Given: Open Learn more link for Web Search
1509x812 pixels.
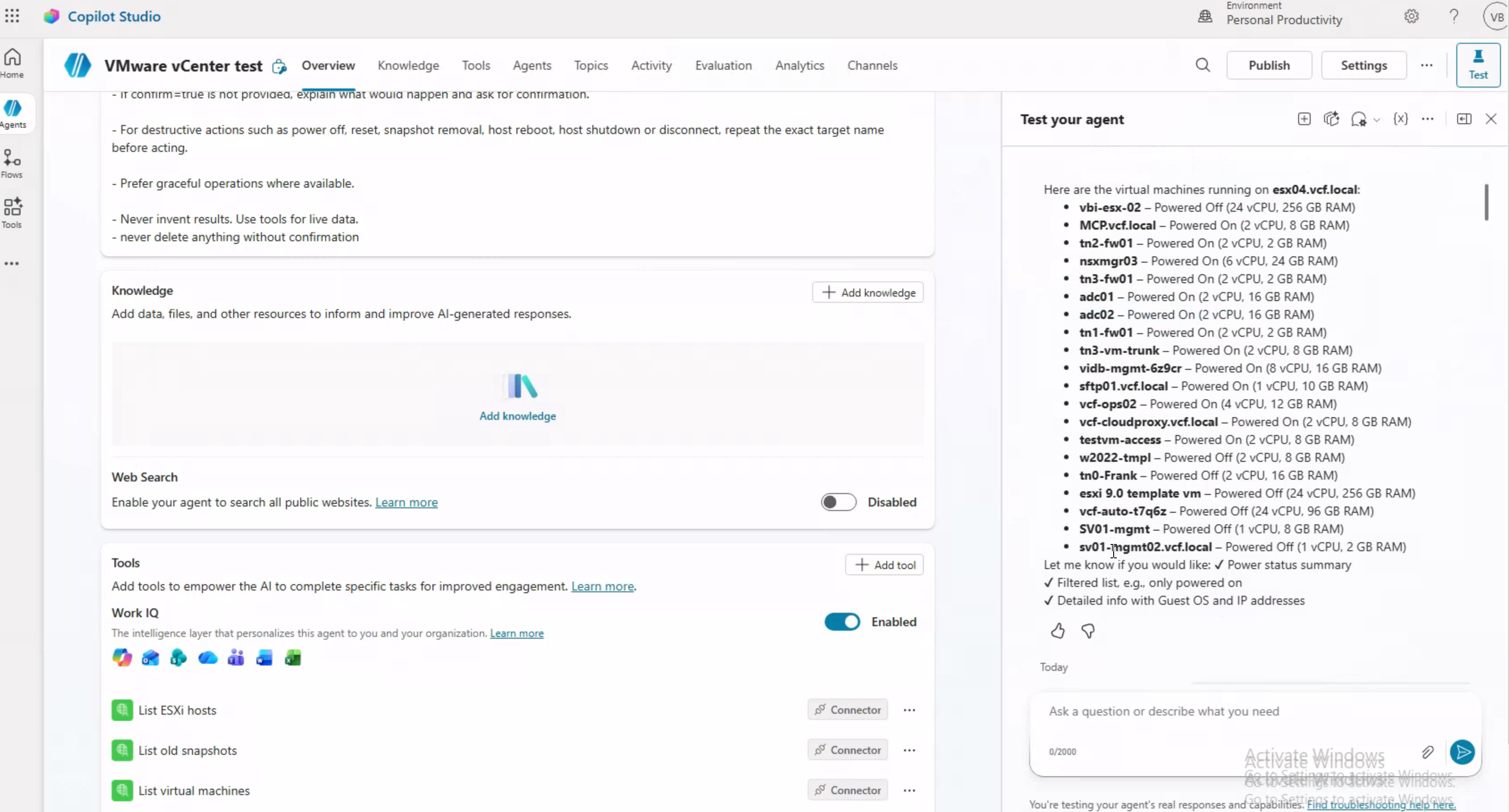Looking at the screenshot, I should tap(407, 502).
